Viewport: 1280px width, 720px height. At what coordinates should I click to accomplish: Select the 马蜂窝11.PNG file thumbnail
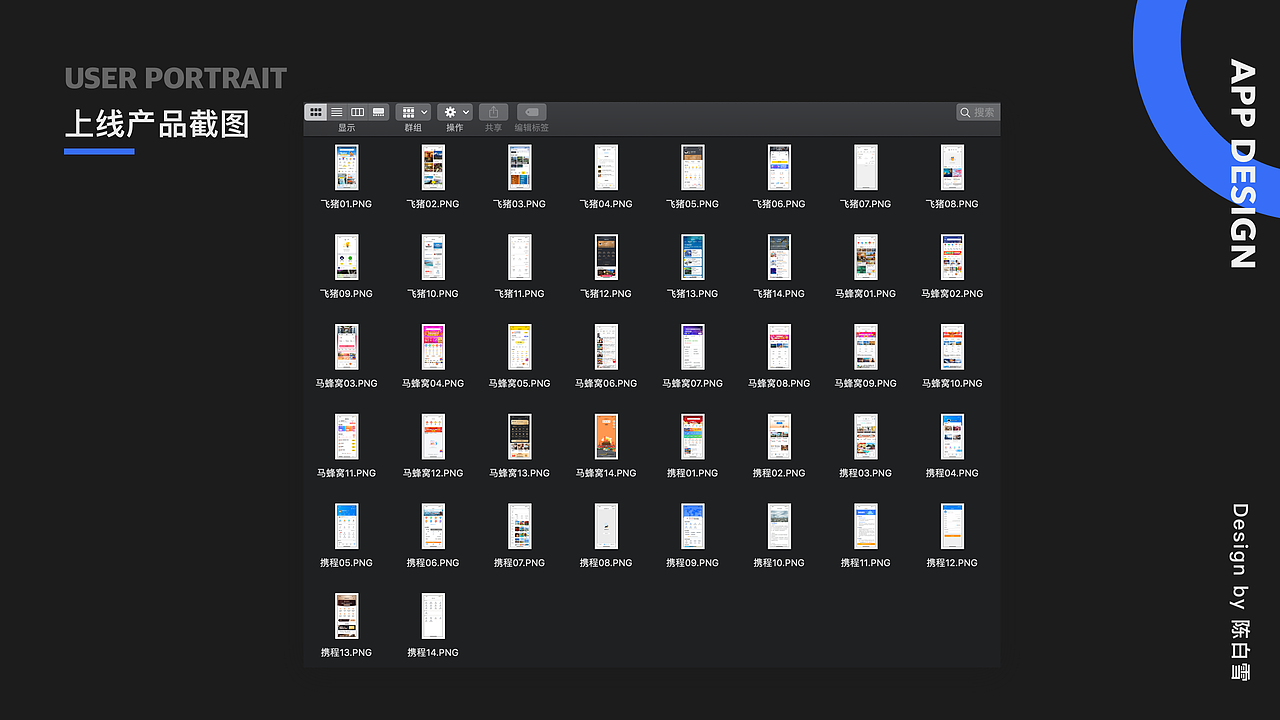(346, 437)
